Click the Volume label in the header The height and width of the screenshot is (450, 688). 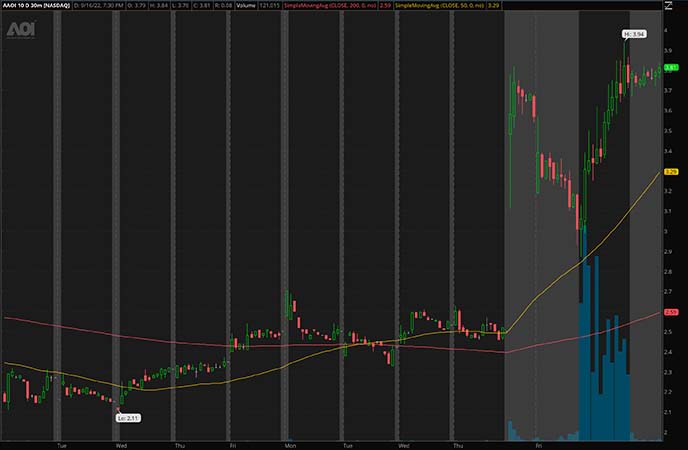246,6
